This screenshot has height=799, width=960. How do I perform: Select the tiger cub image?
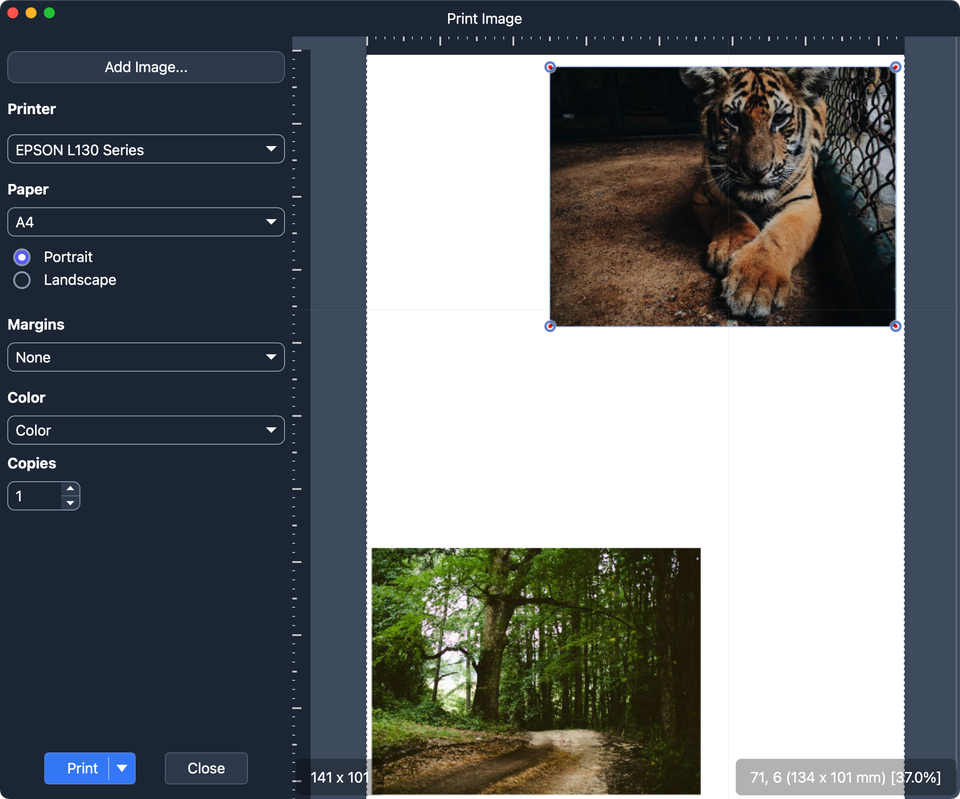(x=722, y=197)
